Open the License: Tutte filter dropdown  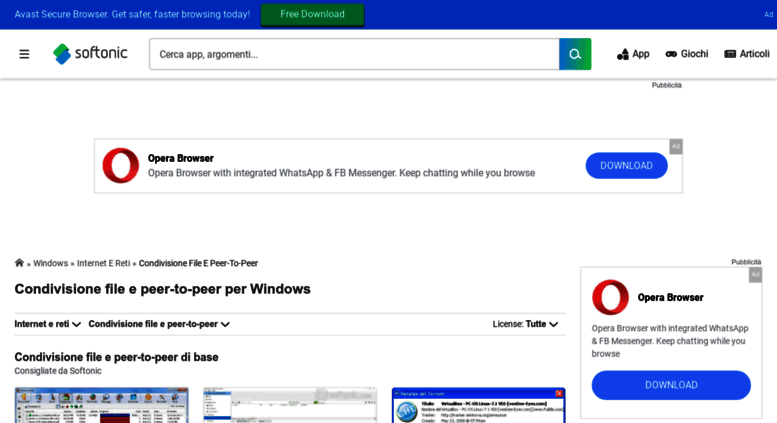pyautogui.click(x=525, y=324)
